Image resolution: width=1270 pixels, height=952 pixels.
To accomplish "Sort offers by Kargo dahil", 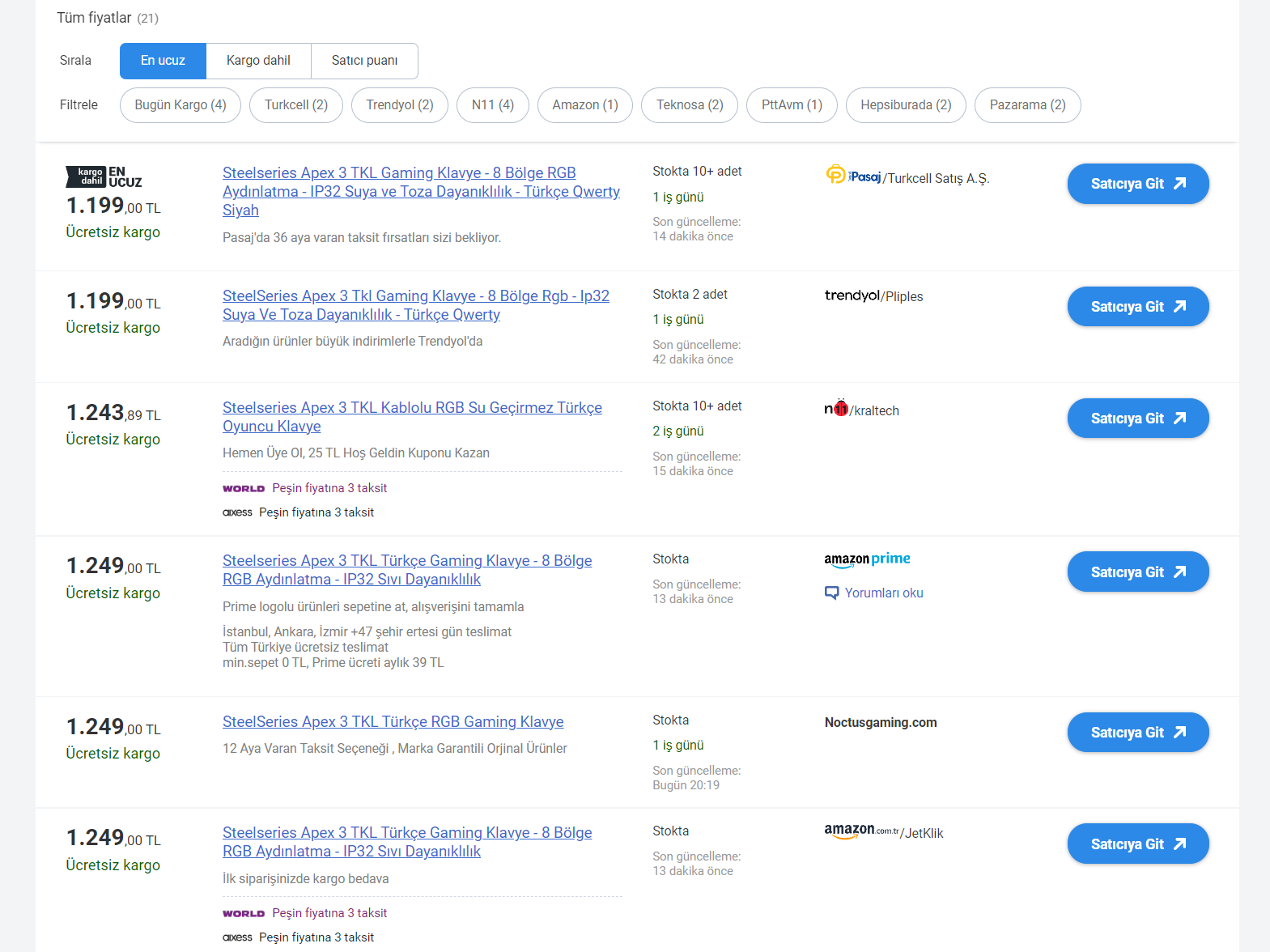I will (258, 61).
